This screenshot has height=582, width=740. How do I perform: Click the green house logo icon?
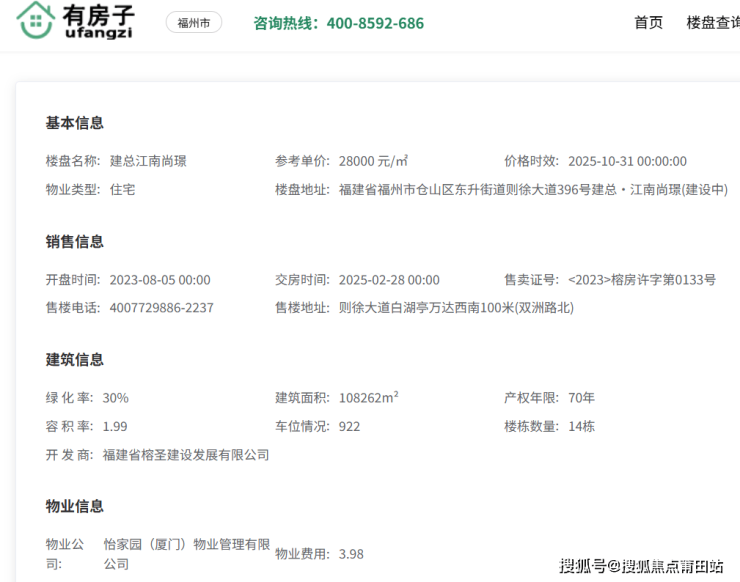tap(36, 21)
